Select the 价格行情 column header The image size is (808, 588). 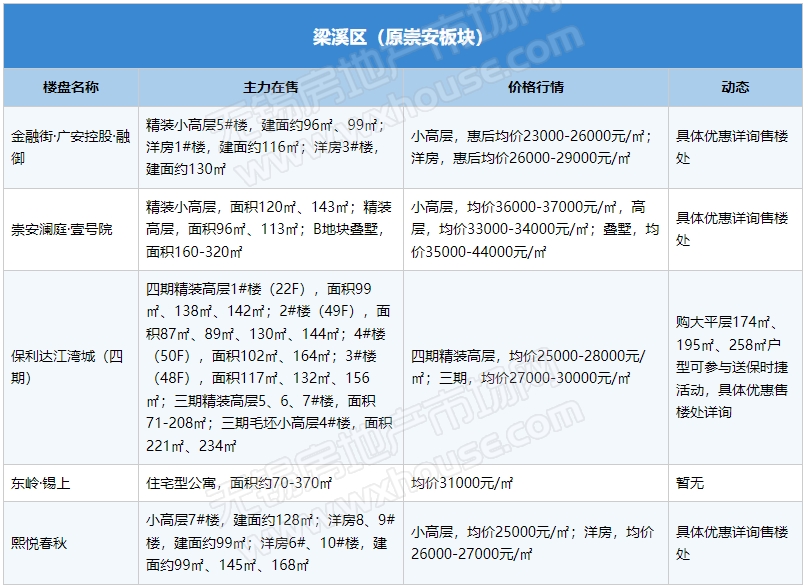(x=535, y=87)
